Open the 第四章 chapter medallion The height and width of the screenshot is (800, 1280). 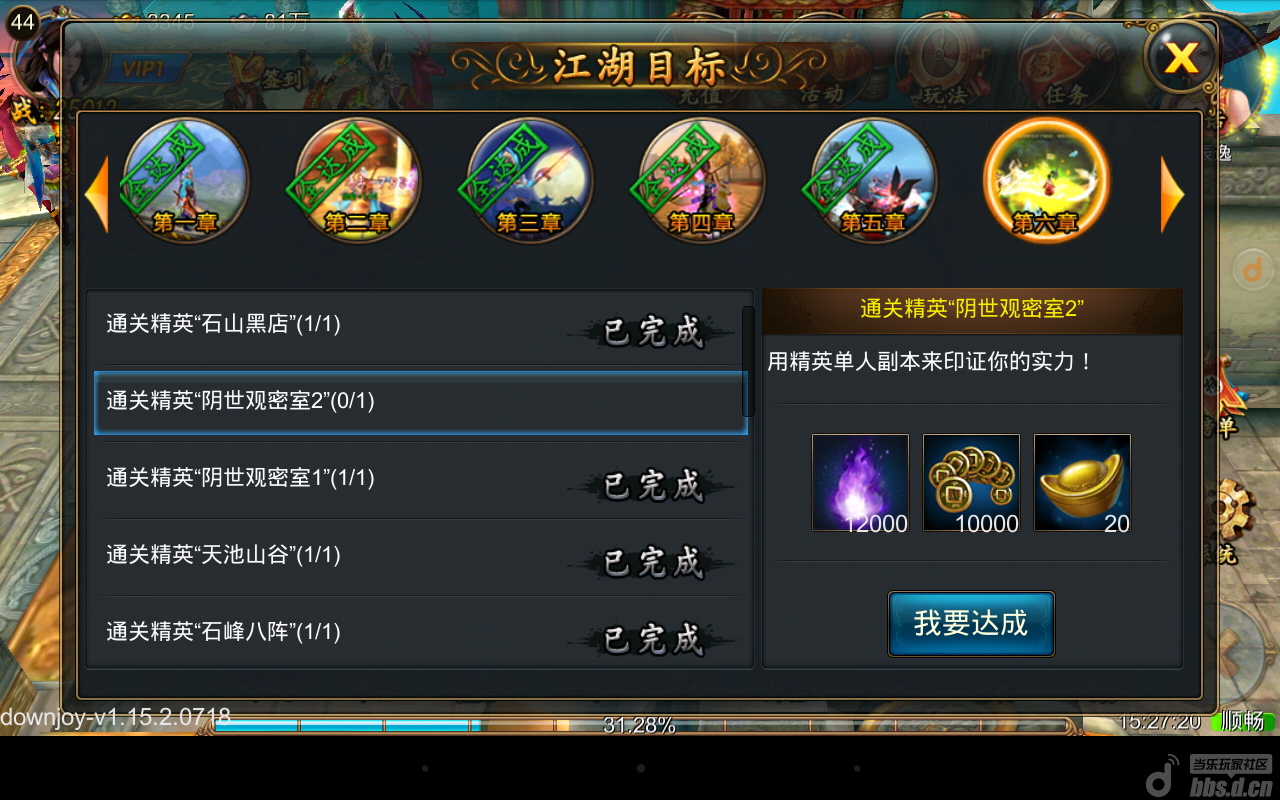(x=702, y=181)
